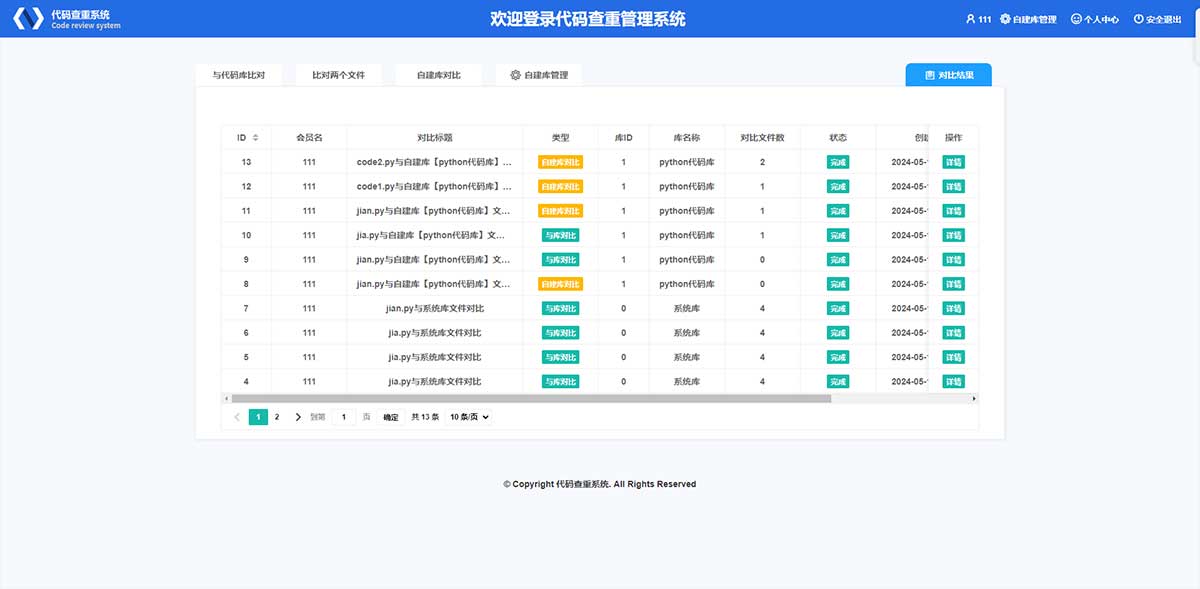Viewport: 1200px width, 589px height.
Task: Switch to the 比对两个文件 tab
Action: pos(338,75)
